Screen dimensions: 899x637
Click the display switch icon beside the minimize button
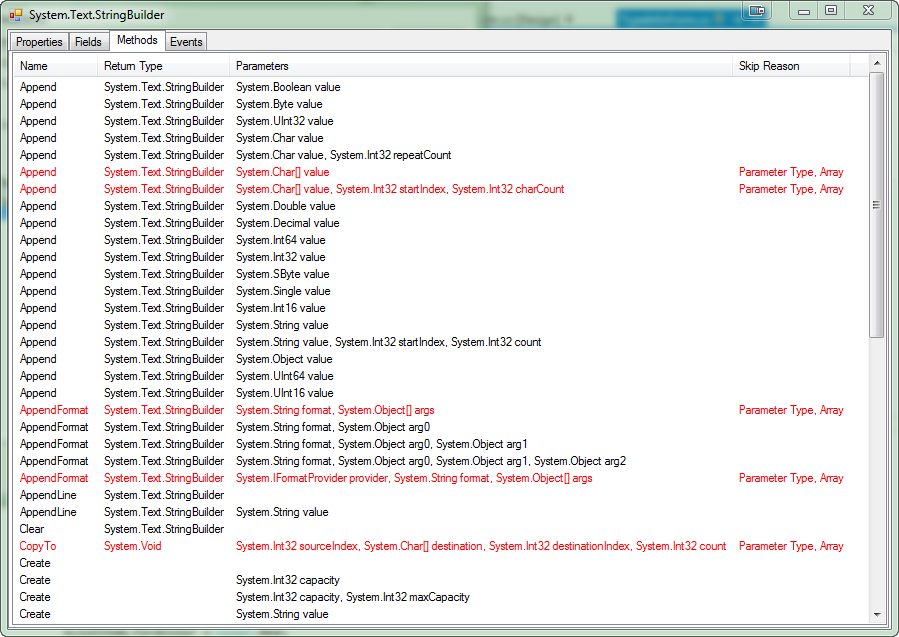[x=757, y=10]
